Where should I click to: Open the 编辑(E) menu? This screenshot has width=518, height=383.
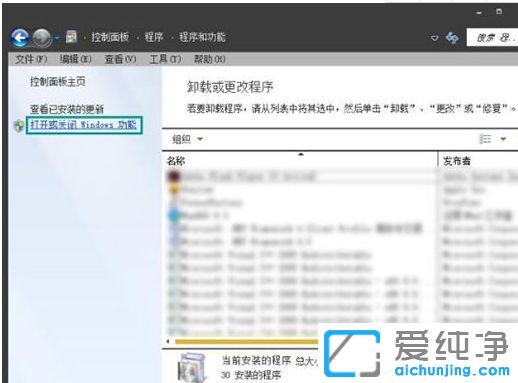[x=75, y=59]
